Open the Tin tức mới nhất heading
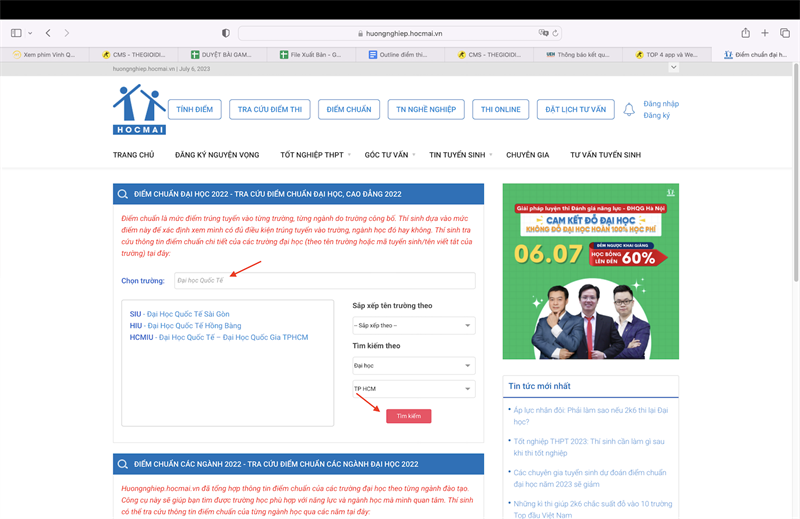800x519 pixels. (x=539, y=386)
